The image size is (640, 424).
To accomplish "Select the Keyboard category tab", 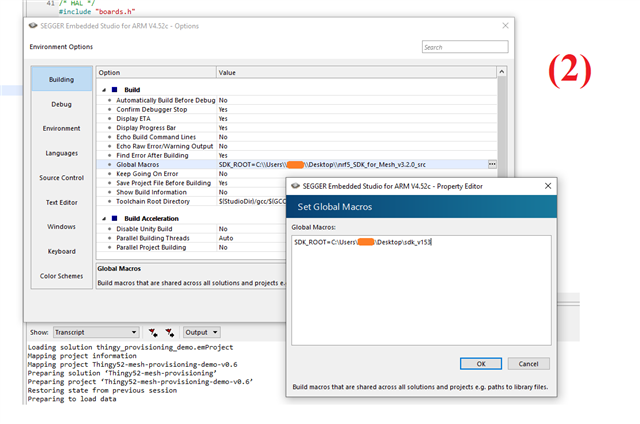I will coord(62,251).
